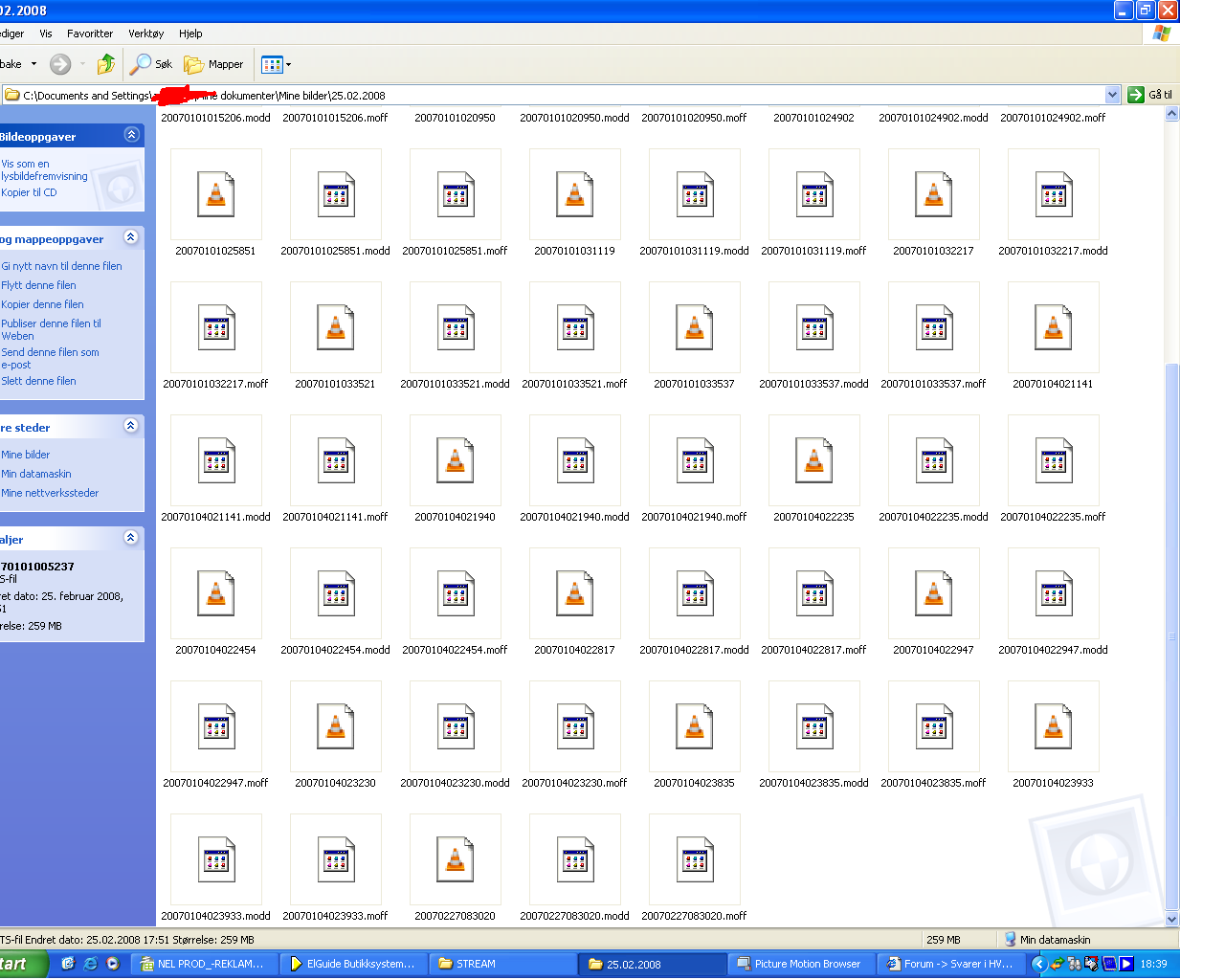This screenshot has width=1225, height=980.
Task: Open the Back button history dropdown
Action: [33, 64]
